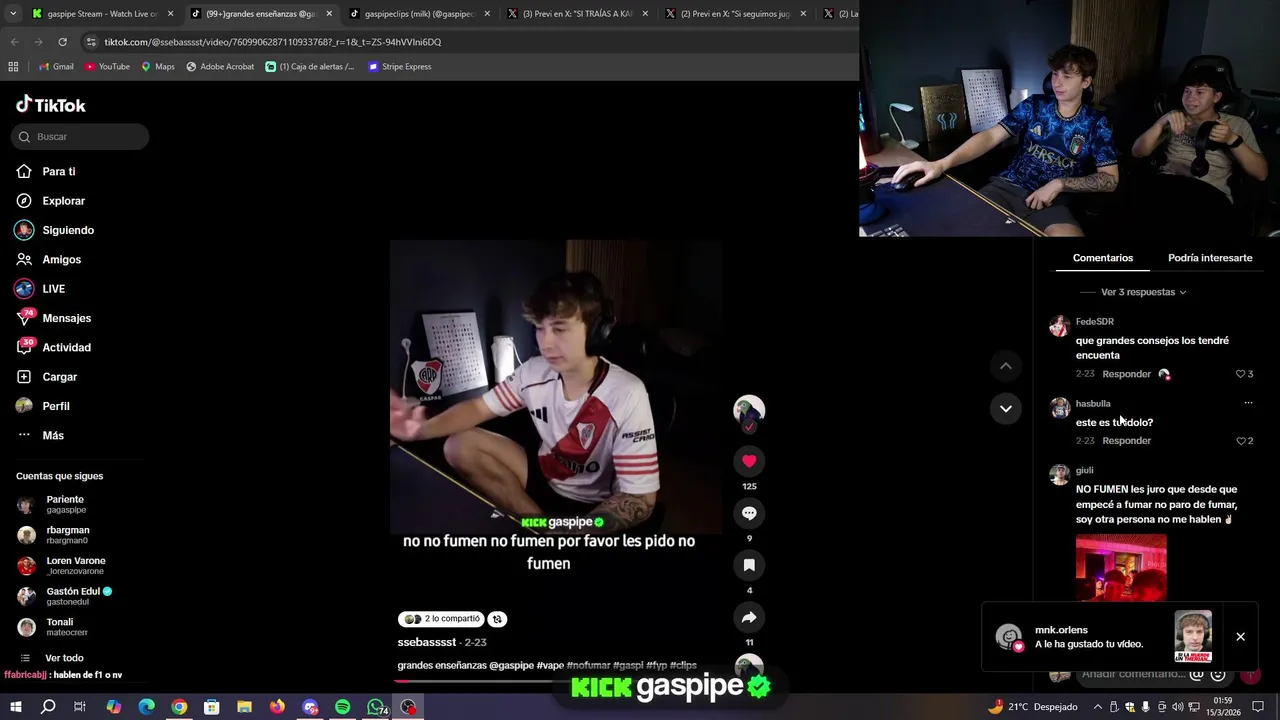Open the Perfil page
1280x720 pixels.
(43, 406)
